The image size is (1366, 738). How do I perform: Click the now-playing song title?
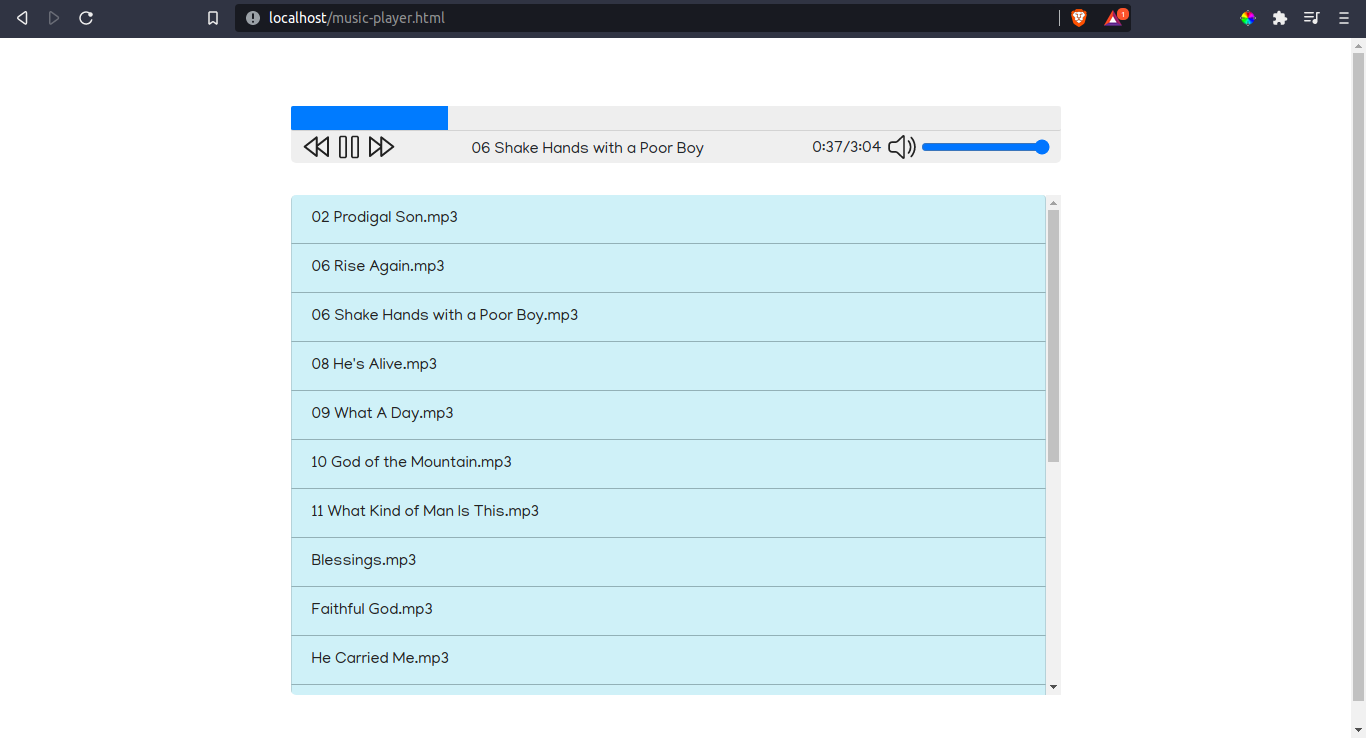click(x=588, y=148)
